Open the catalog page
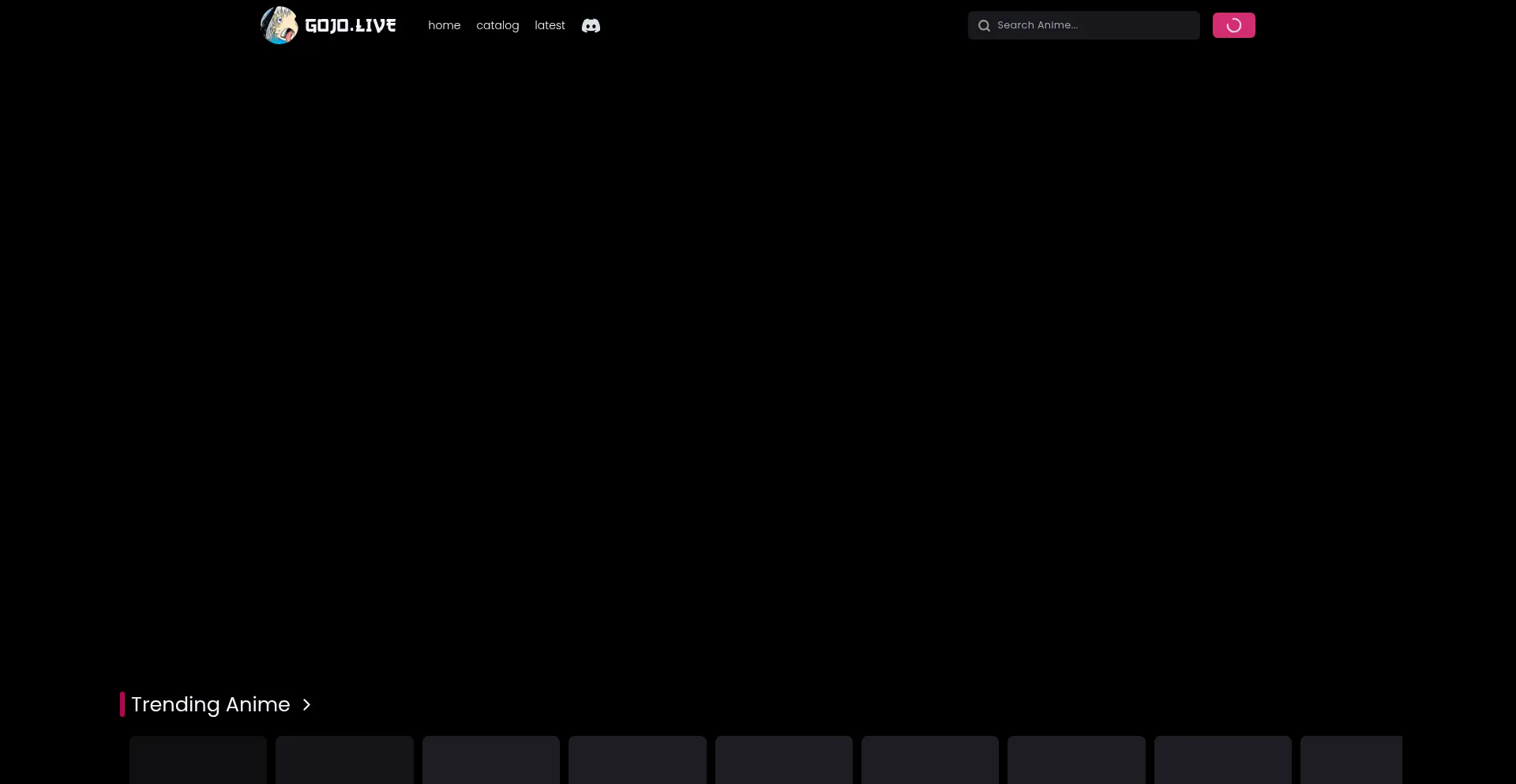Image resolution: width=1516 pixels, height=784 pixels. pos(497,25)
